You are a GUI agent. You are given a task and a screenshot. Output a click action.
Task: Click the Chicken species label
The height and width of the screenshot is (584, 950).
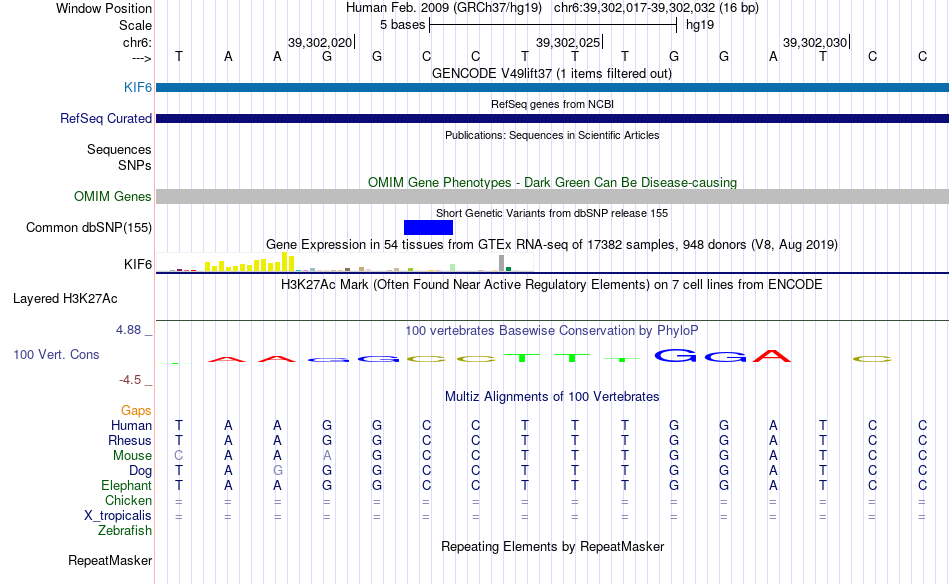[128, 500]
